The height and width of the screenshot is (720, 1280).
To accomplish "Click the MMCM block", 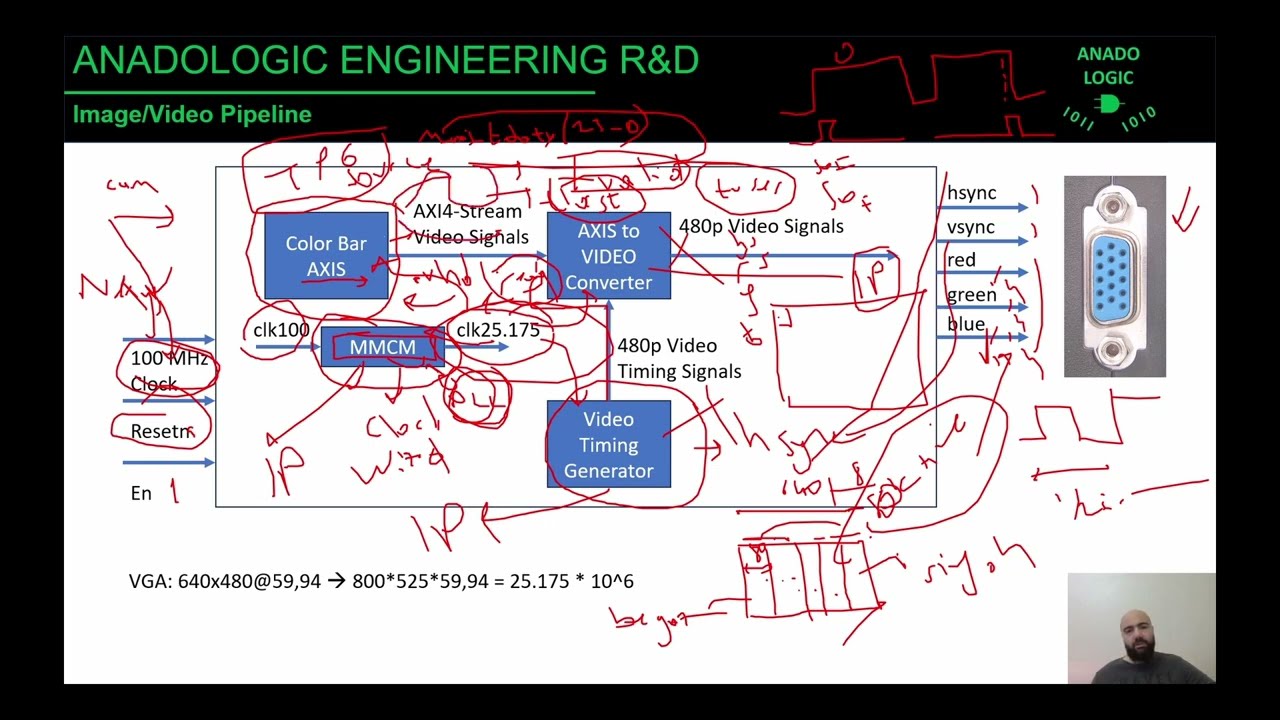I will [383, 347].
